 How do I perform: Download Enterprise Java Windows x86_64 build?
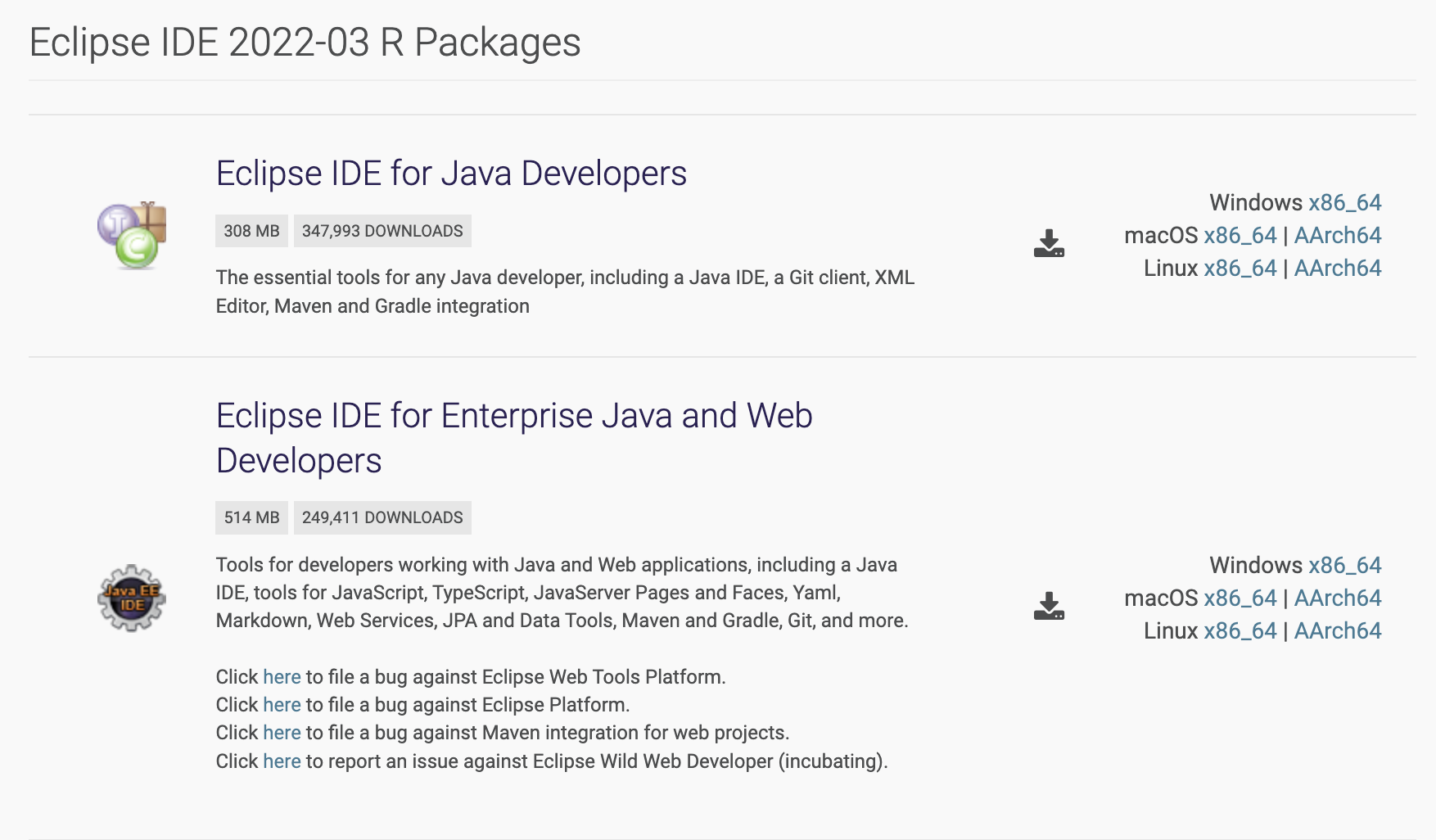click(1344, 565)
